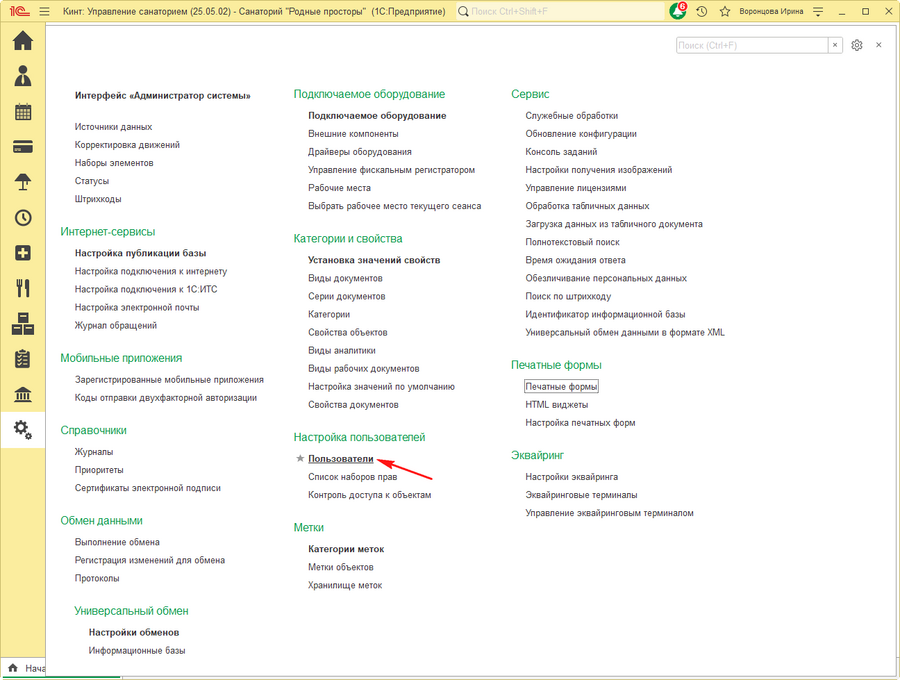Open Настройки эквайринга

[x=572, y=477]
